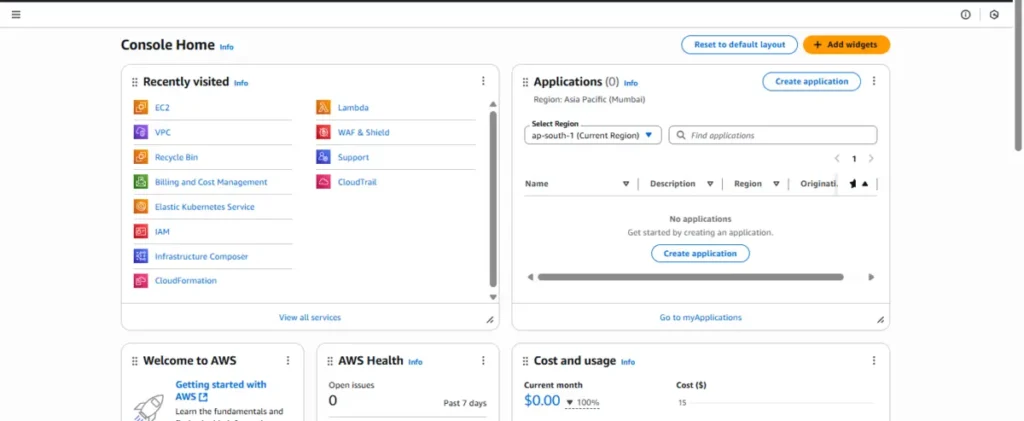Click the Reset to default layout button

[x=739, y=44]
